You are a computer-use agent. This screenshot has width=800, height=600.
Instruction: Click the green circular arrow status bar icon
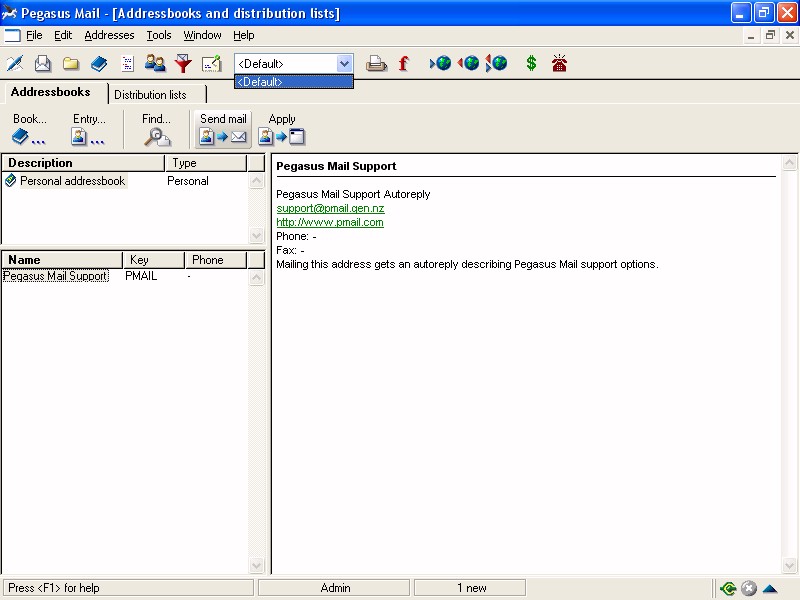728,588
